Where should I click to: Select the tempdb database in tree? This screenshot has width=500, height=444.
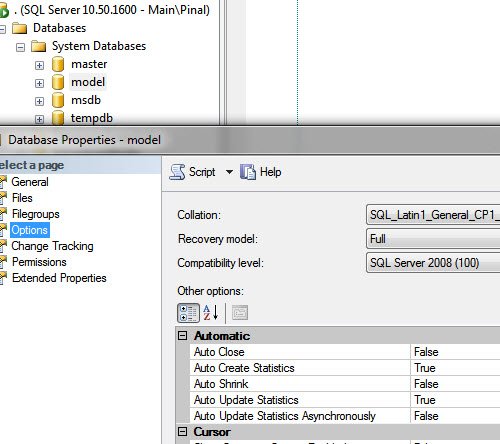[x=92, y=118]
